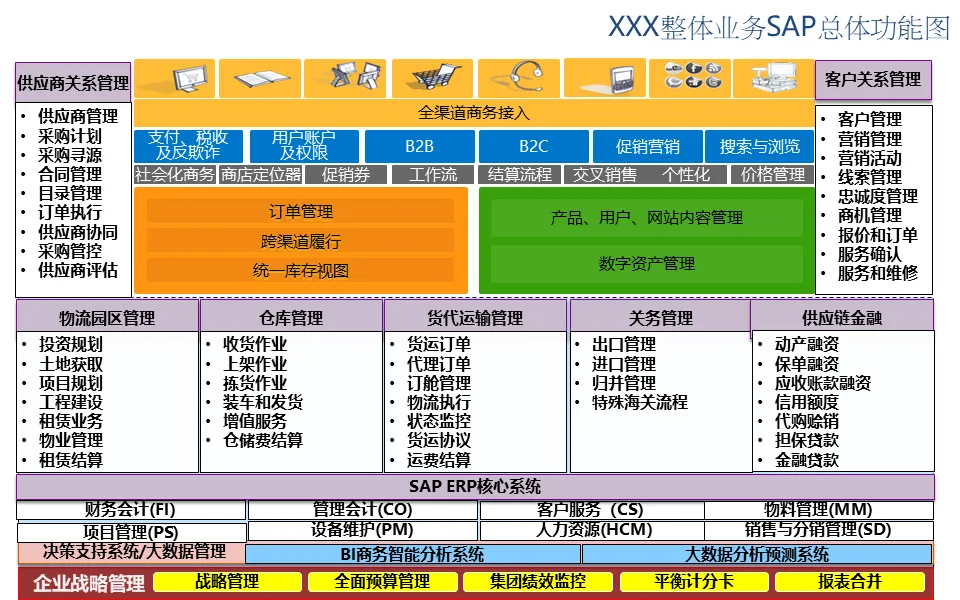This screenshot has width=960, height=600.
Task: Click the mobile tablet device icon
Action: point(605,78)
